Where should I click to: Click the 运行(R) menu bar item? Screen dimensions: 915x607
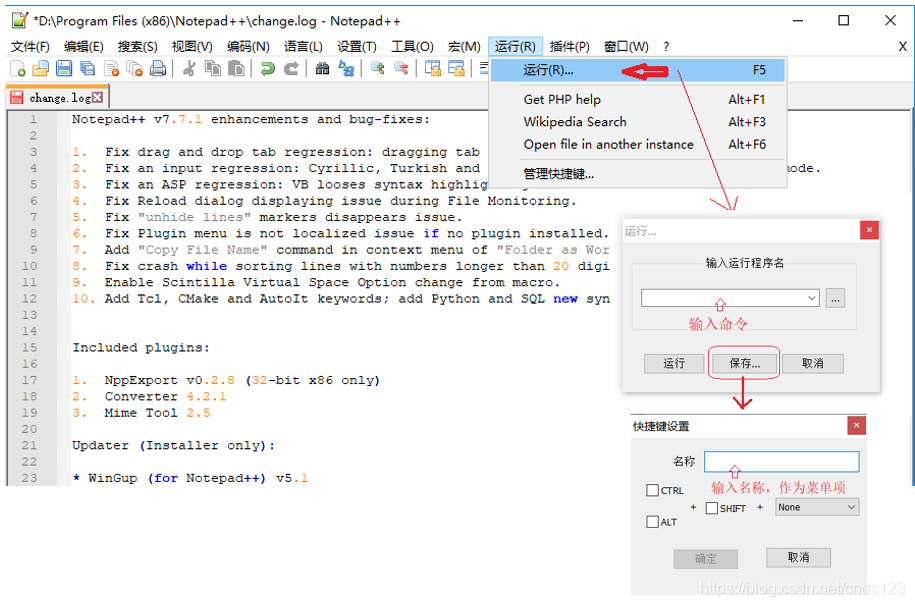[515, 47]
